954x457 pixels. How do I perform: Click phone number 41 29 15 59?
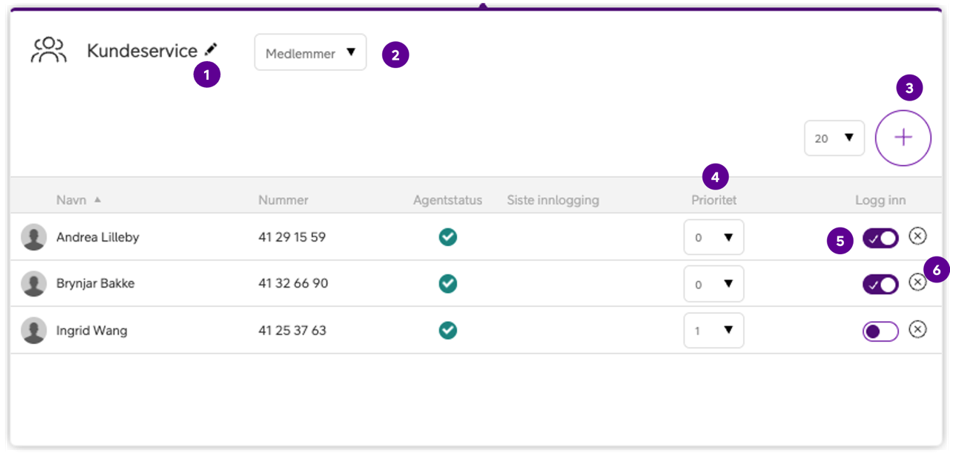click(292, 237)
